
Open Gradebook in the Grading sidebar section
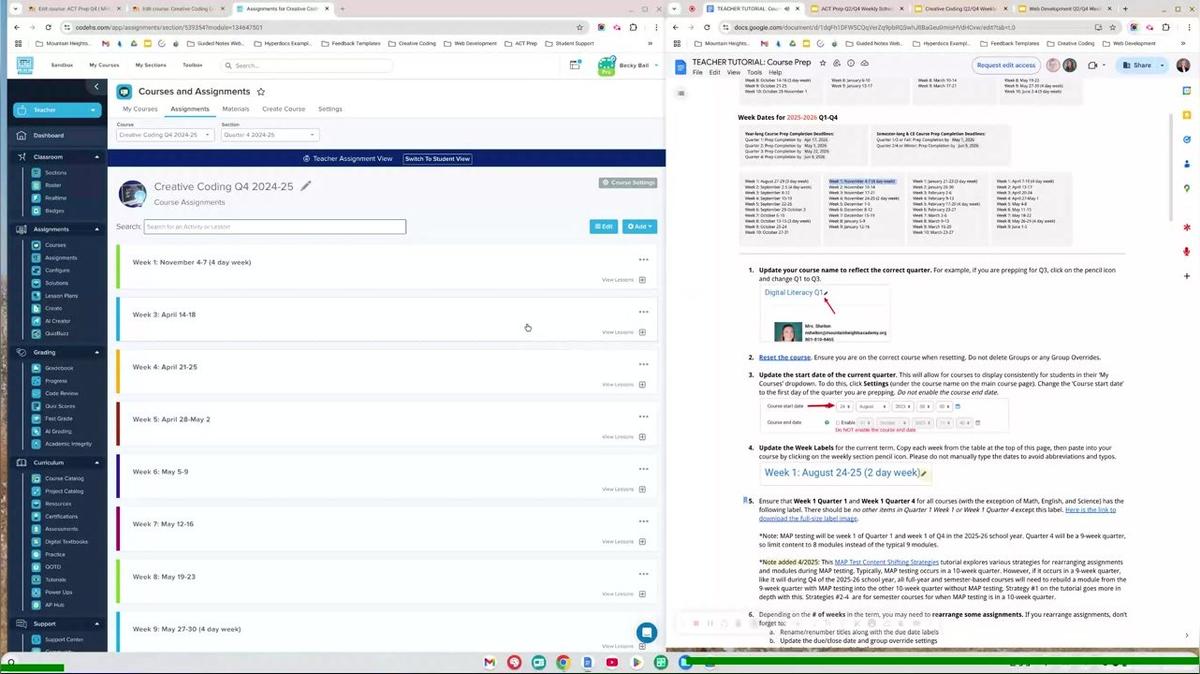(x=59, y=368)
